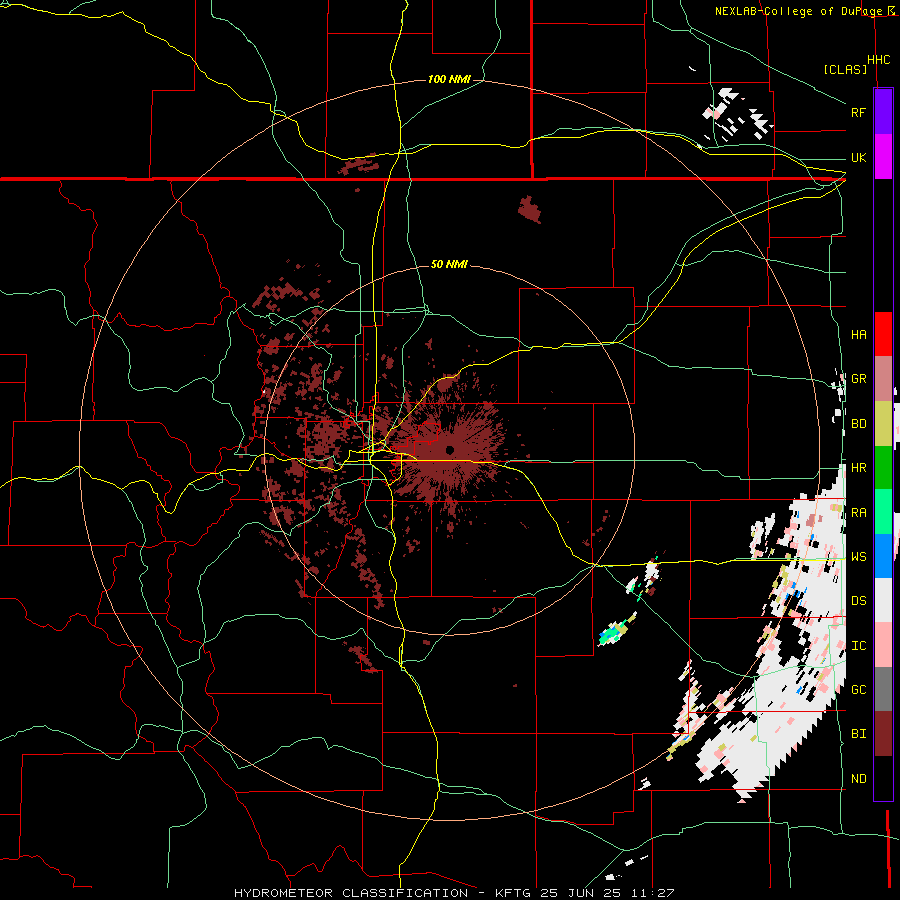
Task: Click the 100 NMI range ring label
Action: click(449, 79)
